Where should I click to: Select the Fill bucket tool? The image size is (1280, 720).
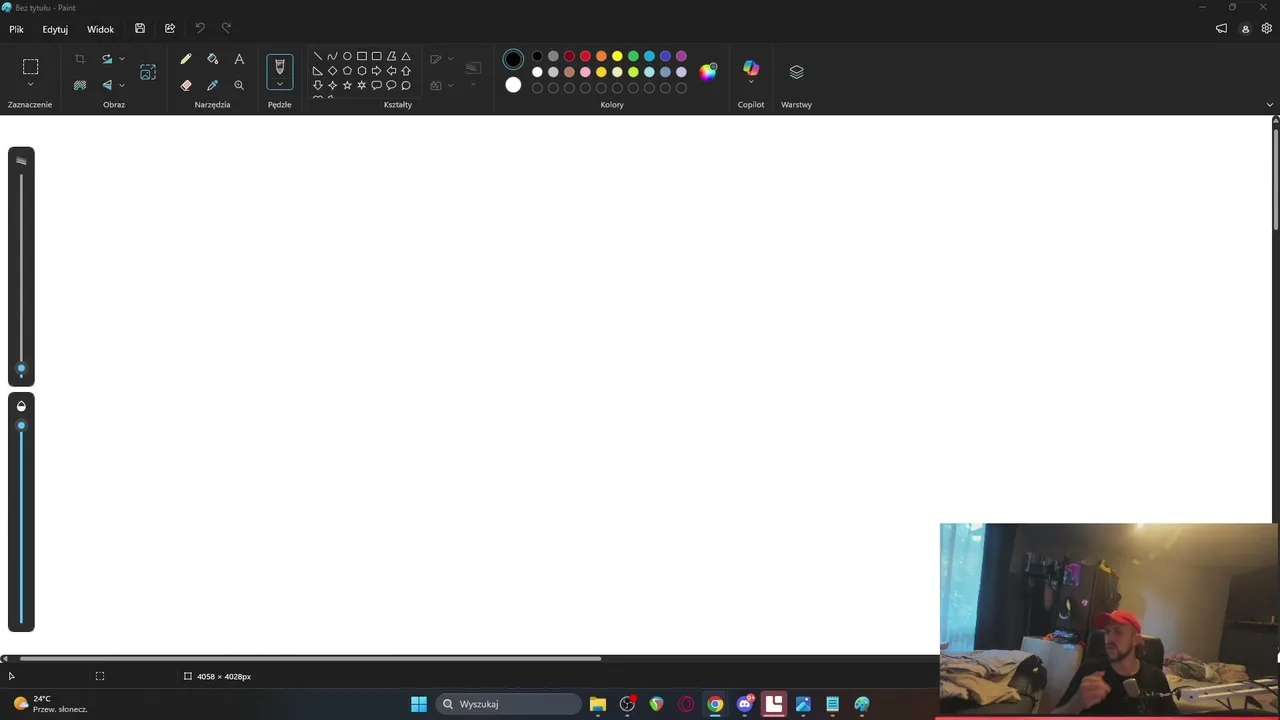coord(212,59)
